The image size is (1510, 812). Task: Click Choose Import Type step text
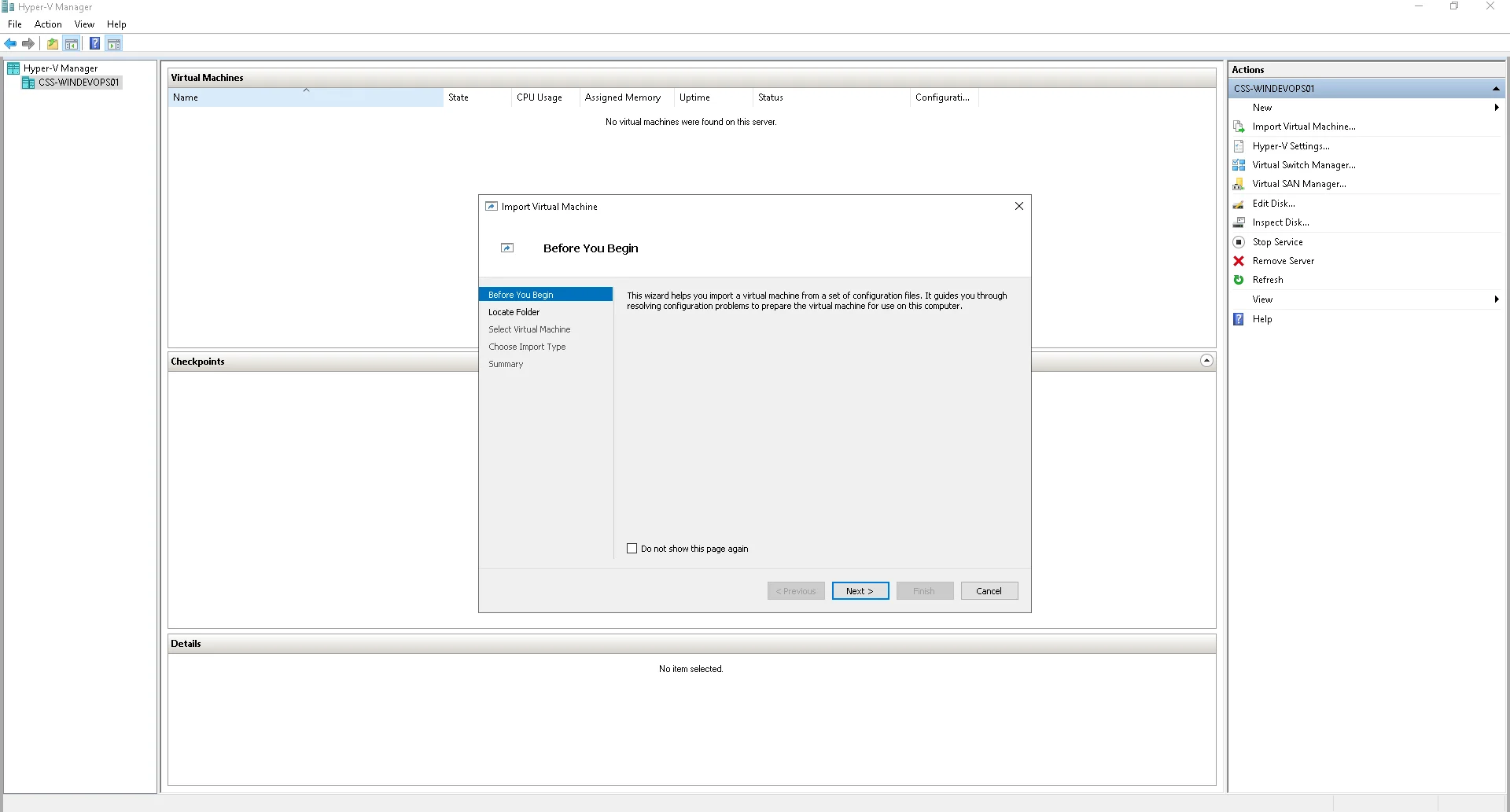coord(527,347)
